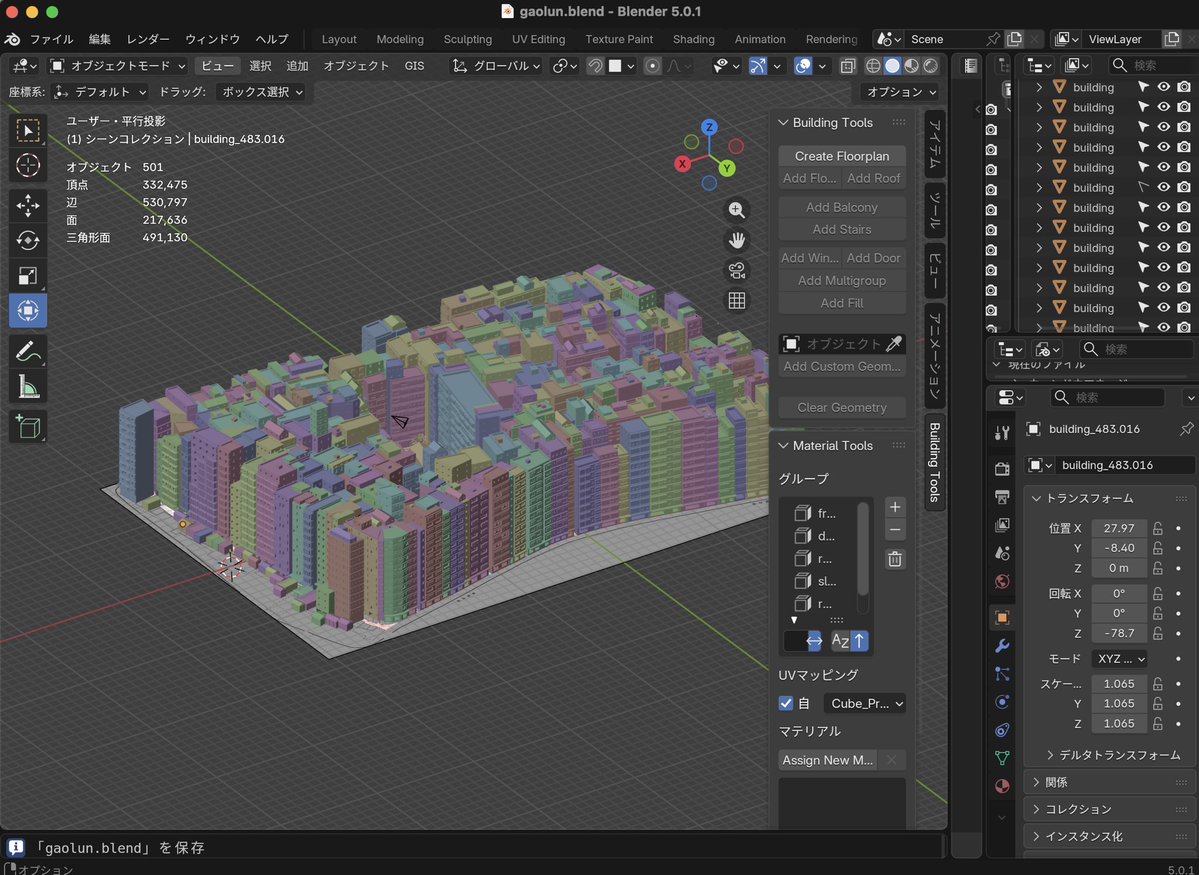Open the Cube_Pr projection dropdown
The height and width of the screenshot is (875, 1199).
point(864,703)
